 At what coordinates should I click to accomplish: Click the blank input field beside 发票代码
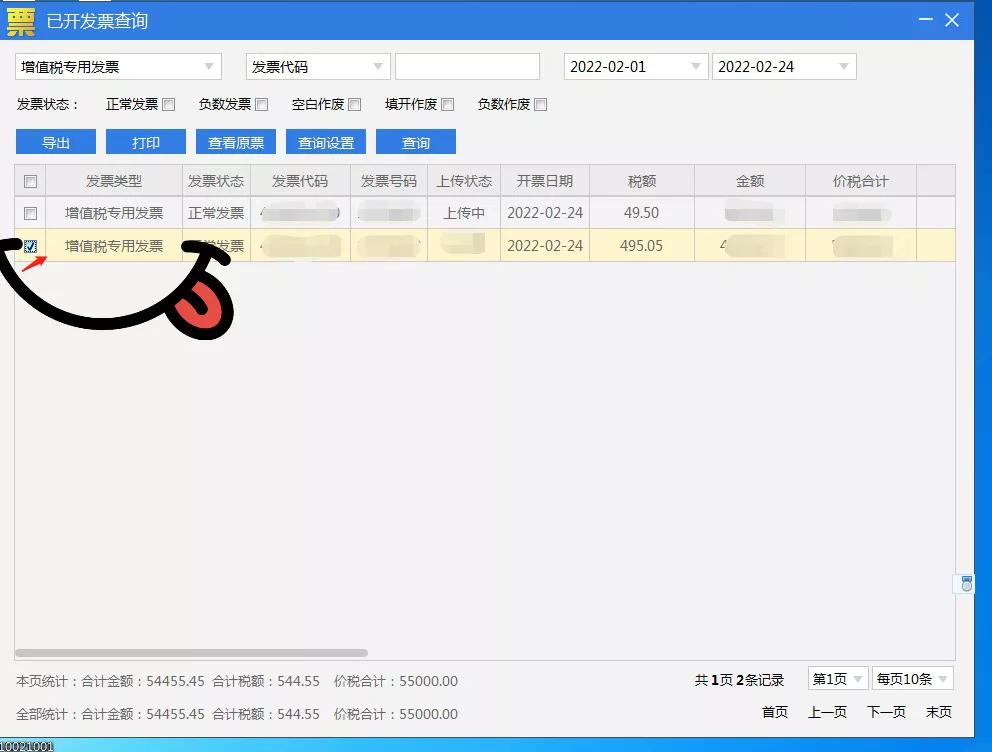point(466,66)
